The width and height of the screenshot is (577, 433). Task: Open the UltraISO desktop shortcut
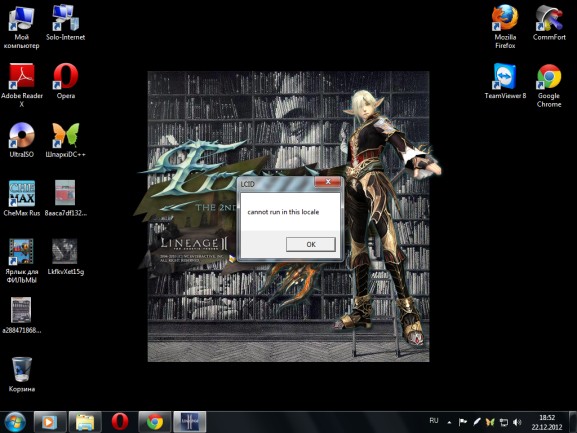21,140
